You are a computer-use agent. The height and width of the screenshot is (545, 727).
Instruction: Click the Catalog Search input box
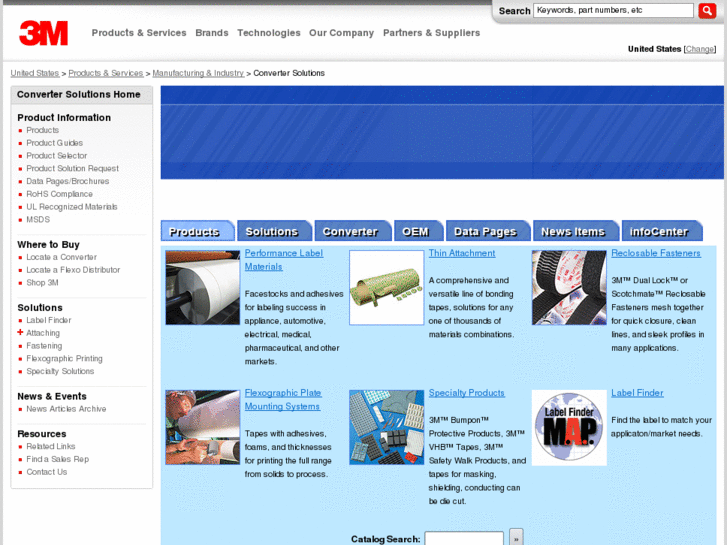(x=464, y=538)
